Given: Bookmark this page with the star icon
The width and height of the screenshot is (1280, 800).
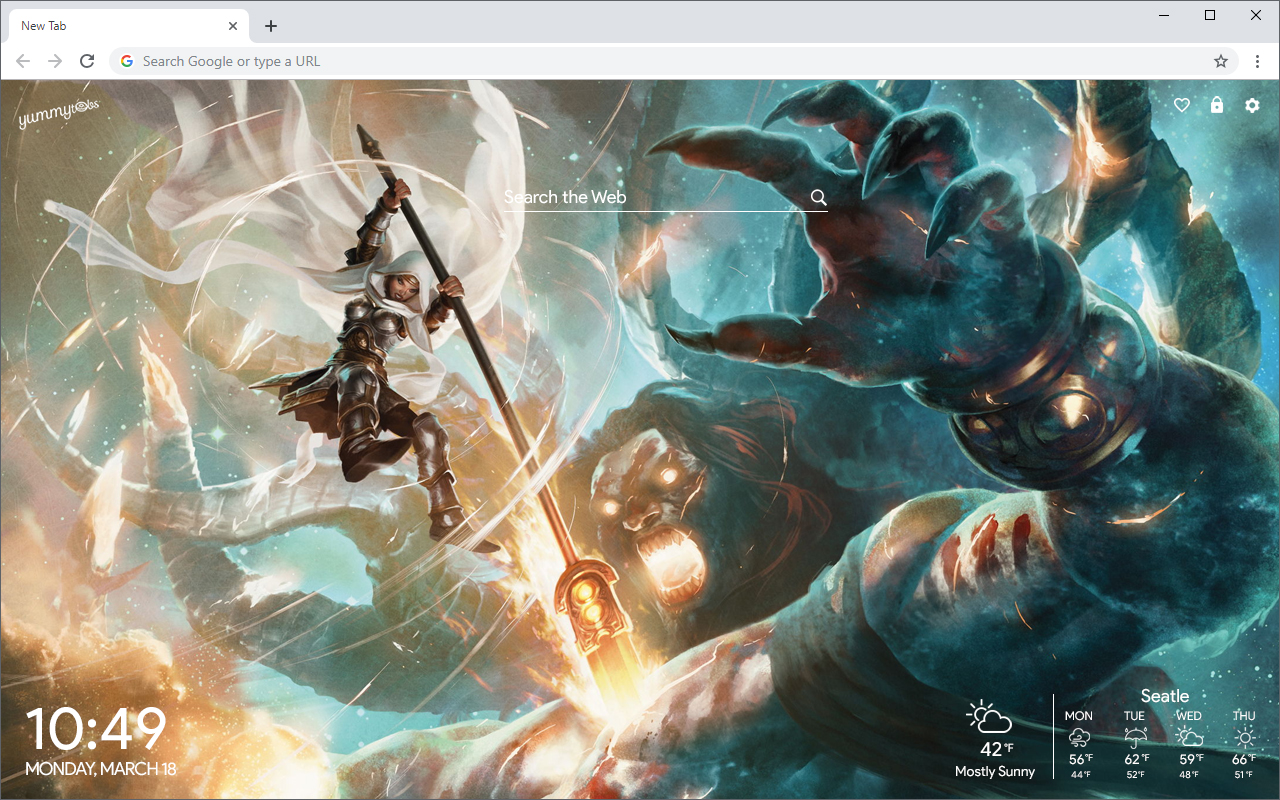Looking at the screenshot, I should click(x=1221, y=61).
